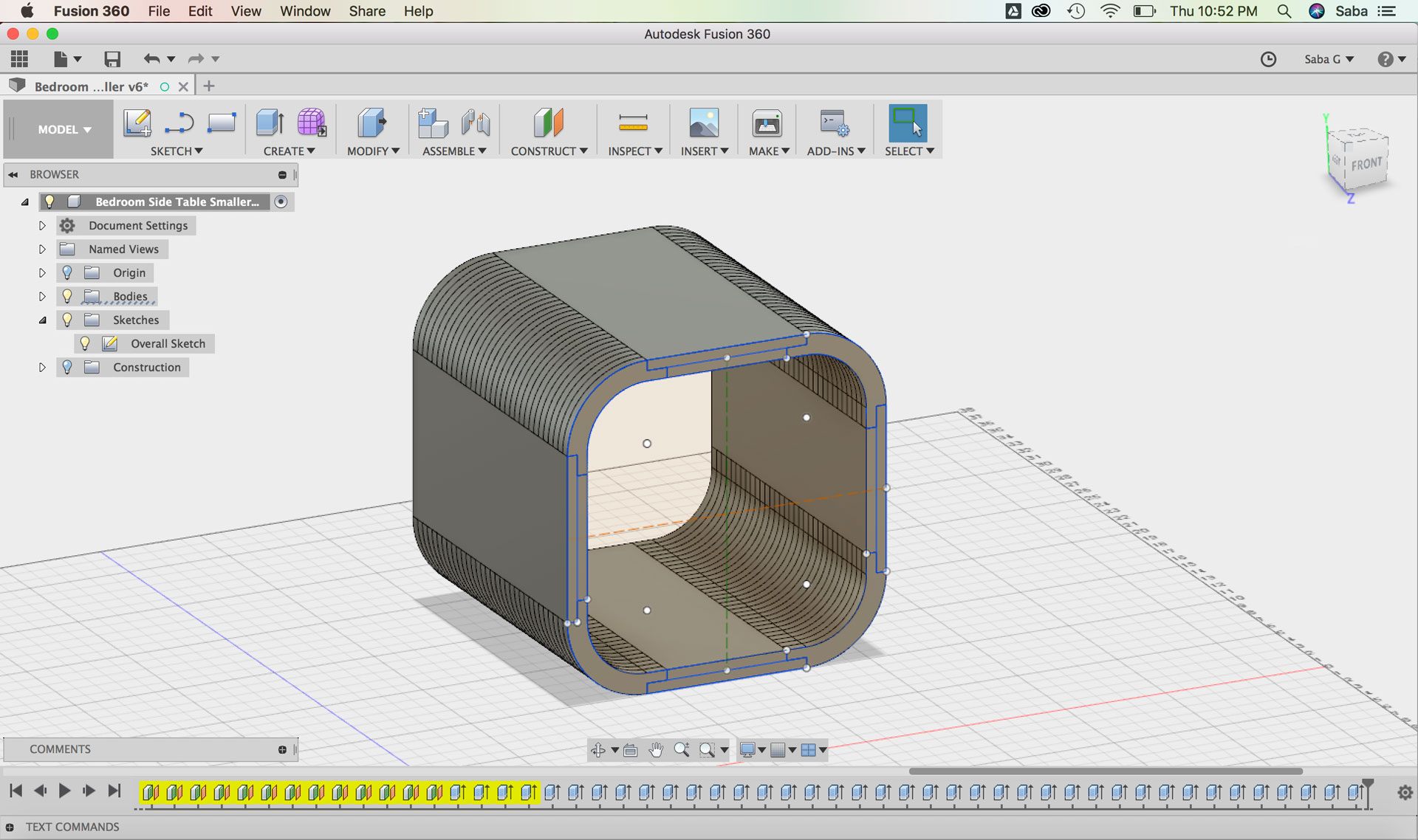Click the Measure ruler icon under Inspect

pos(633,123)
